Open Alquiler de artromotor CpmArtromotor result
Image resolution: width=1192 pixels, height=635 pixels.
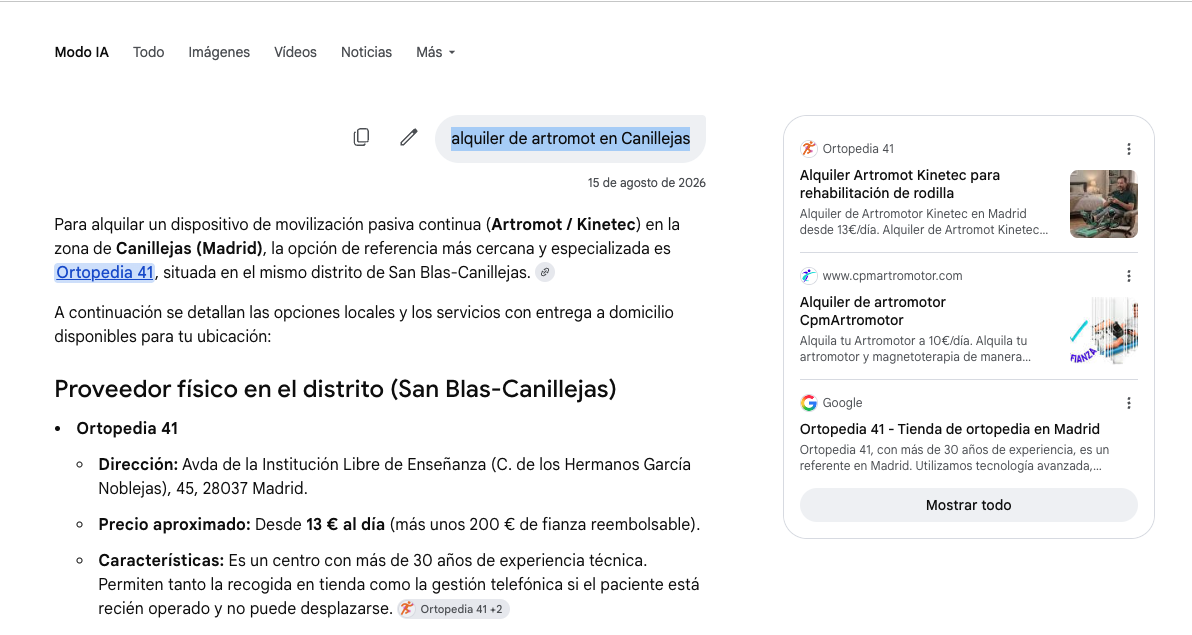[873, 311]
